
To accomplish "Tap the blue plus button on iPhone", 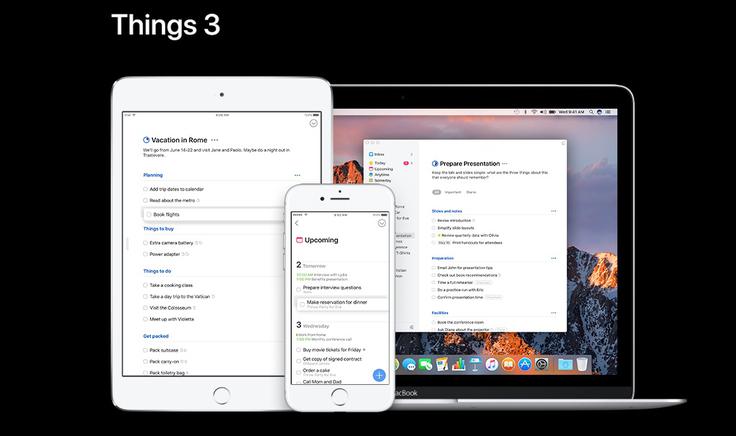I will click(x=379, y=375).
